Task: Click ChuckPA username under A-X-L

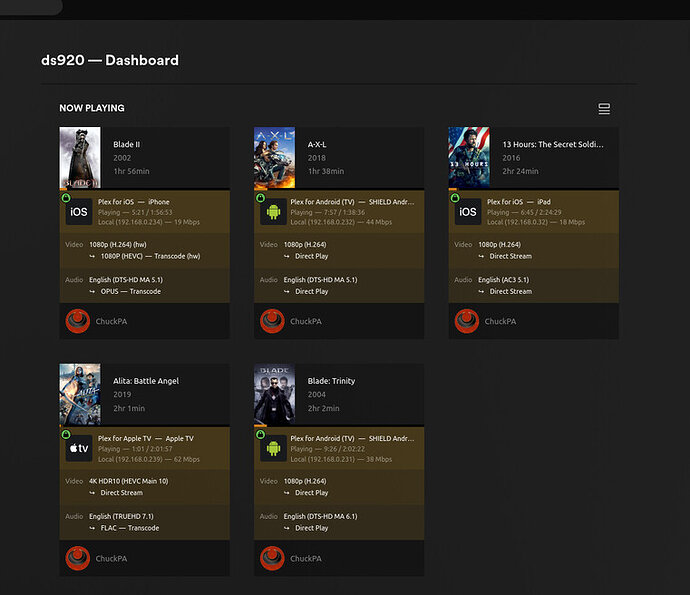Action: [x=306, y=321]
